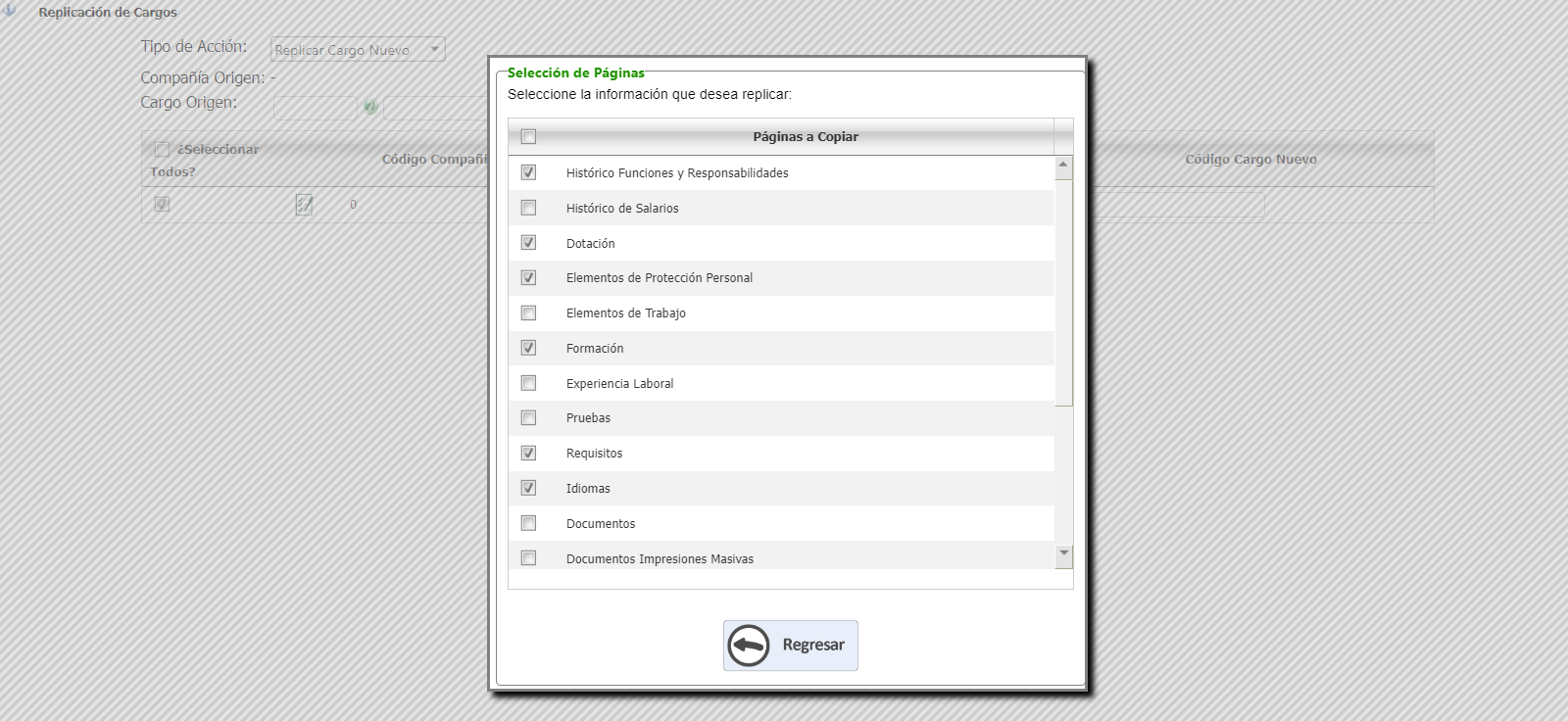Viewport: 1568px width, 721px height.
Task: Check the Histórico de Salarios checkbox
Action: 529,208
